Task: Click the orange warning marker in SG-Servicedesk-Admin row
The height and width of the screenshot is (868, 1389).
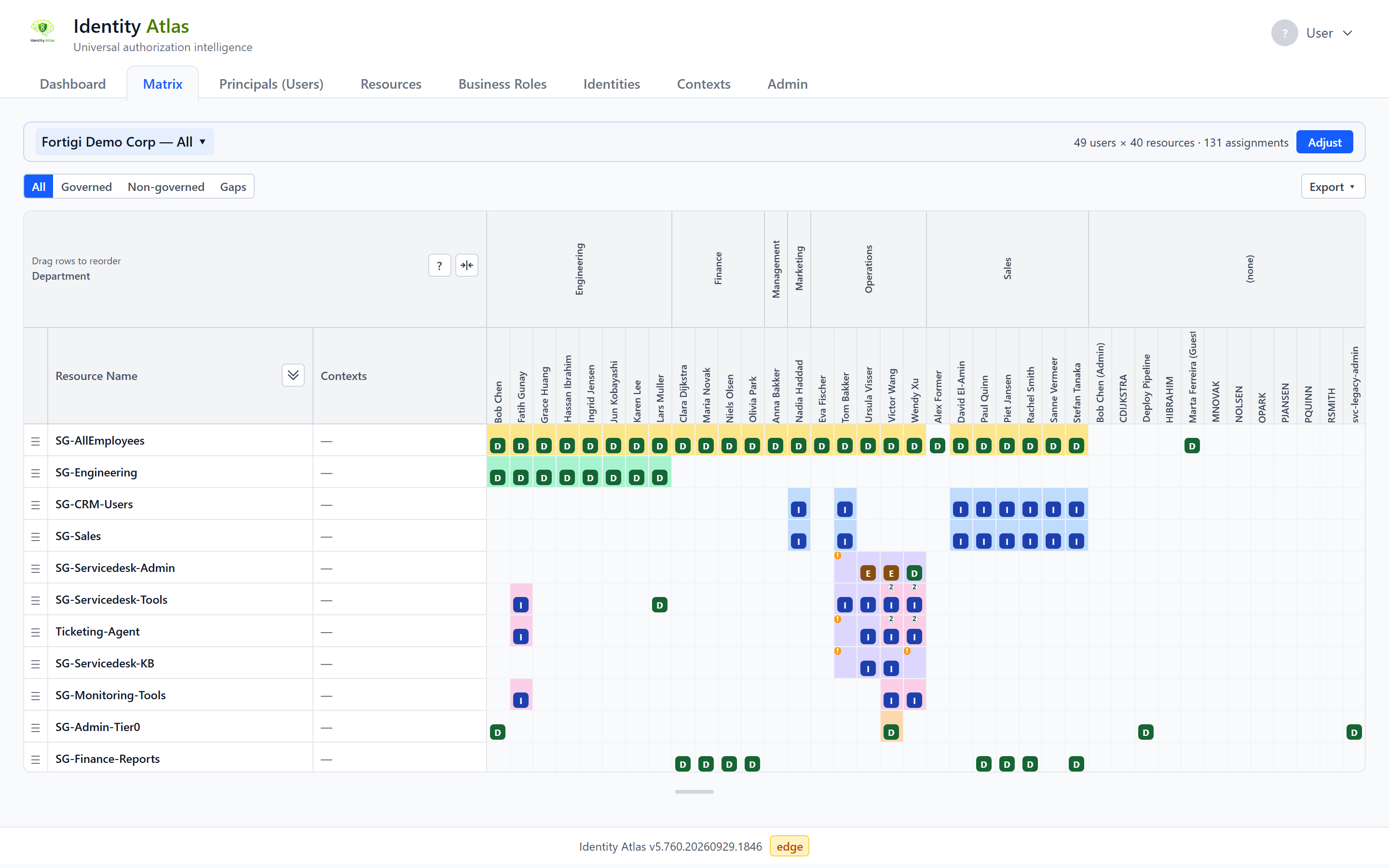Action: tap(838, 556)
